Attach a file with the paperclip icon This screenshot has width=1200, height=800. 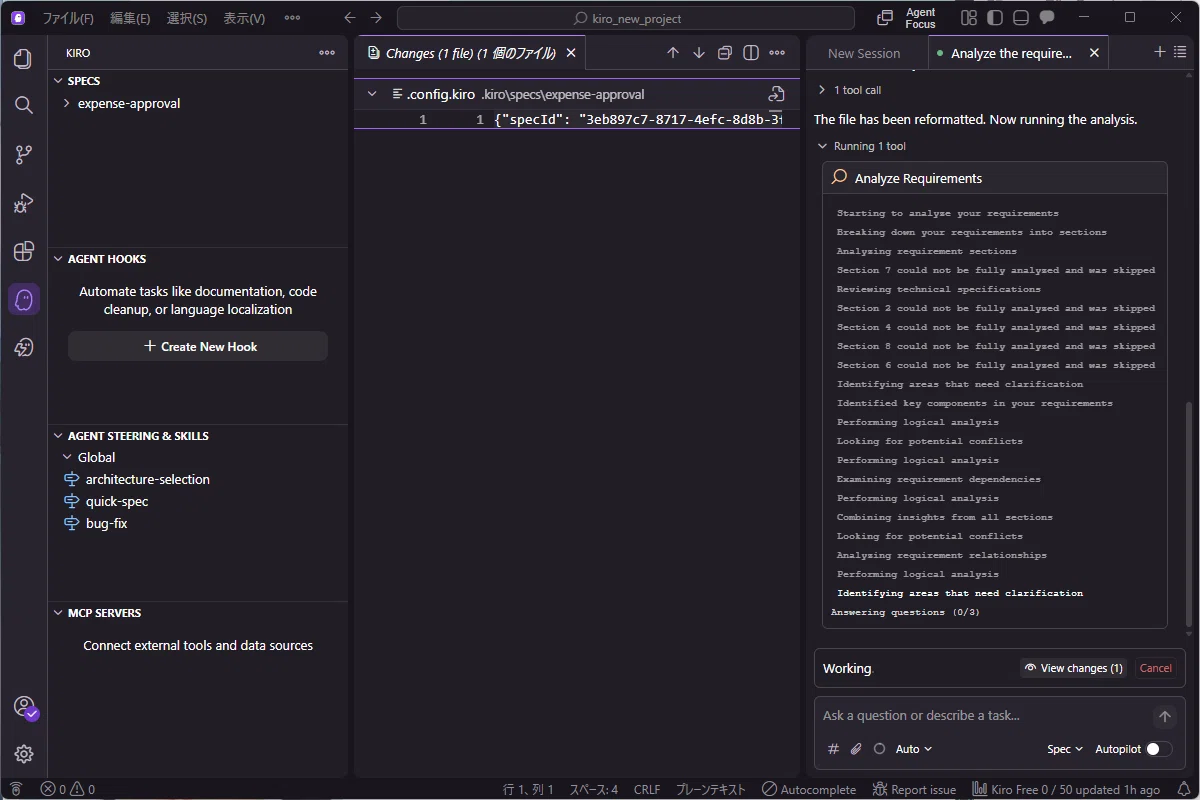tap(856, 749)
